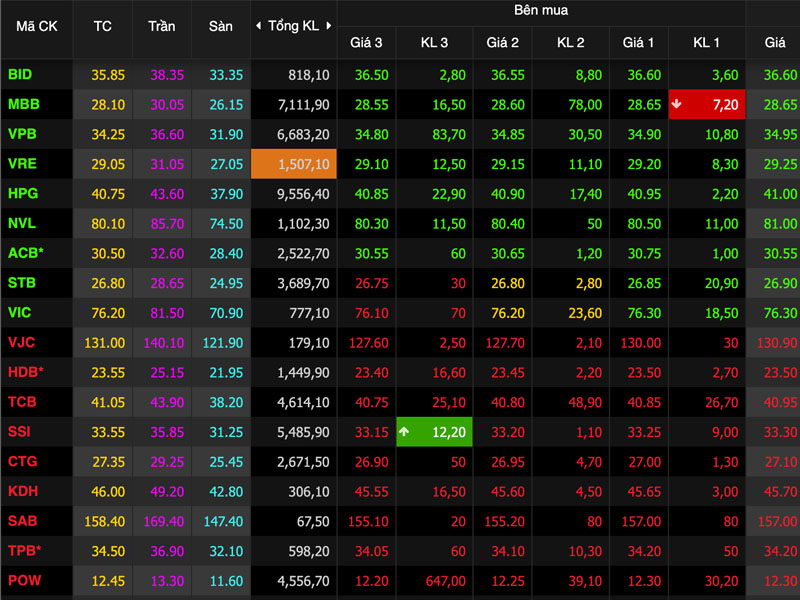Click the Bên mua group header

tap(541, 10)
